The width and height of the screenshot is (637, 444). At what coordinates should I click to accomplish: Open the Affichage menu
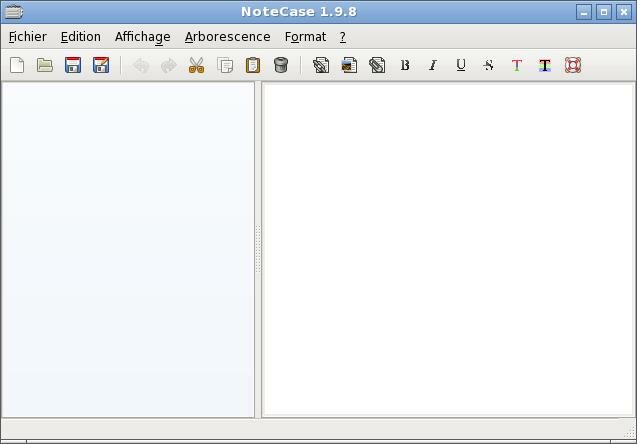click(x=143, y=37)
